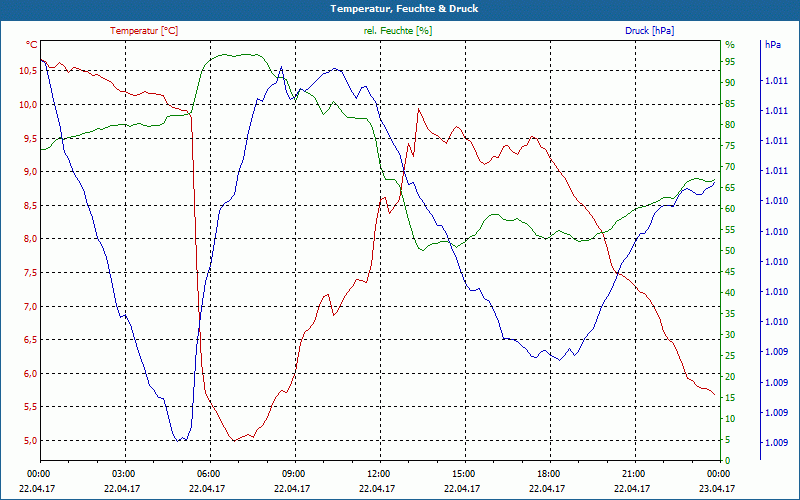This screenshot has height=500, width=800.
Task: Click the 35 tick on the green humidity axis
Action: pyautogui.click(x=730, y=314)
